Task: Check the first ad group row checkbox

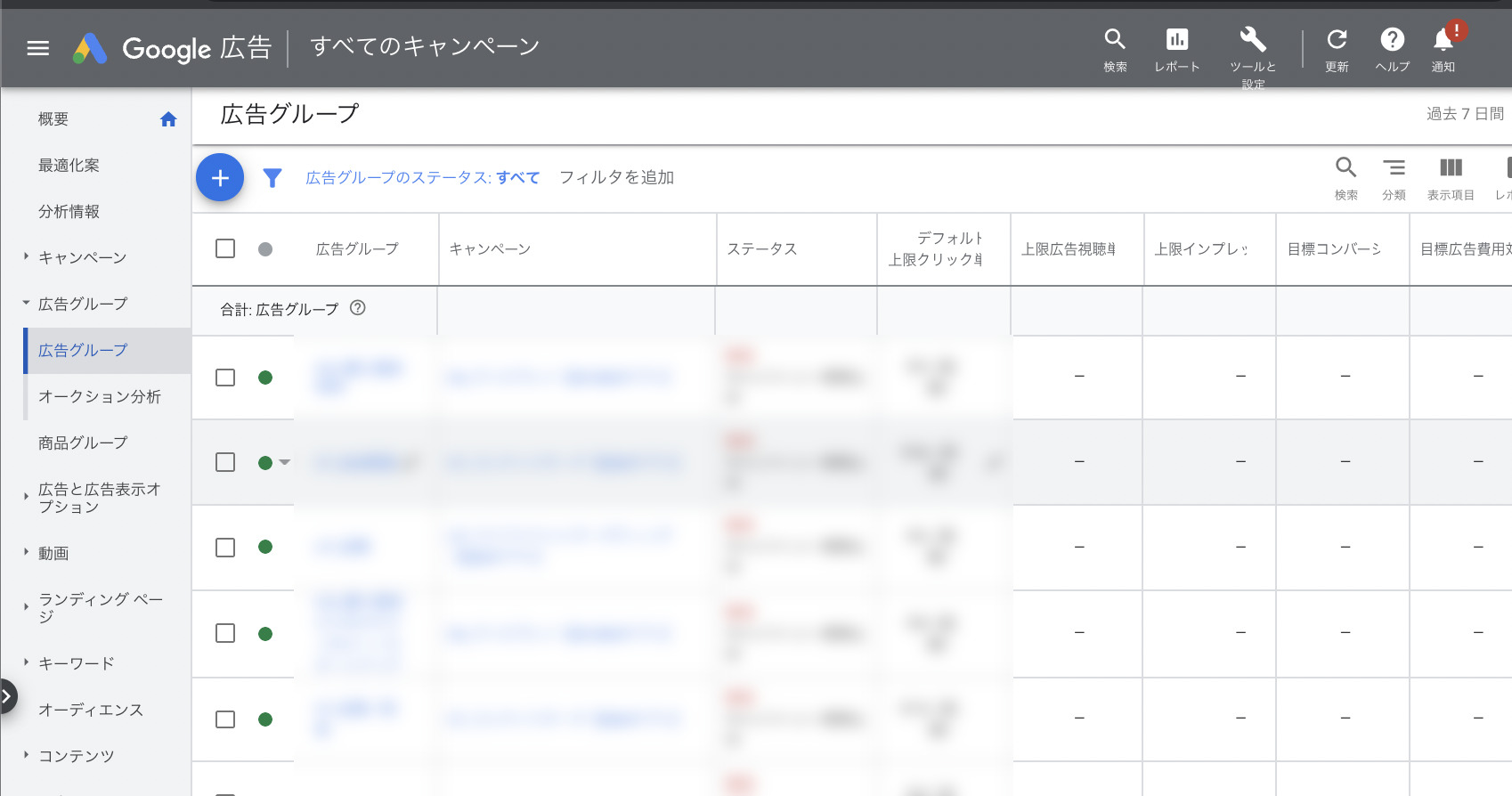Action: click(x=225, y=378)
